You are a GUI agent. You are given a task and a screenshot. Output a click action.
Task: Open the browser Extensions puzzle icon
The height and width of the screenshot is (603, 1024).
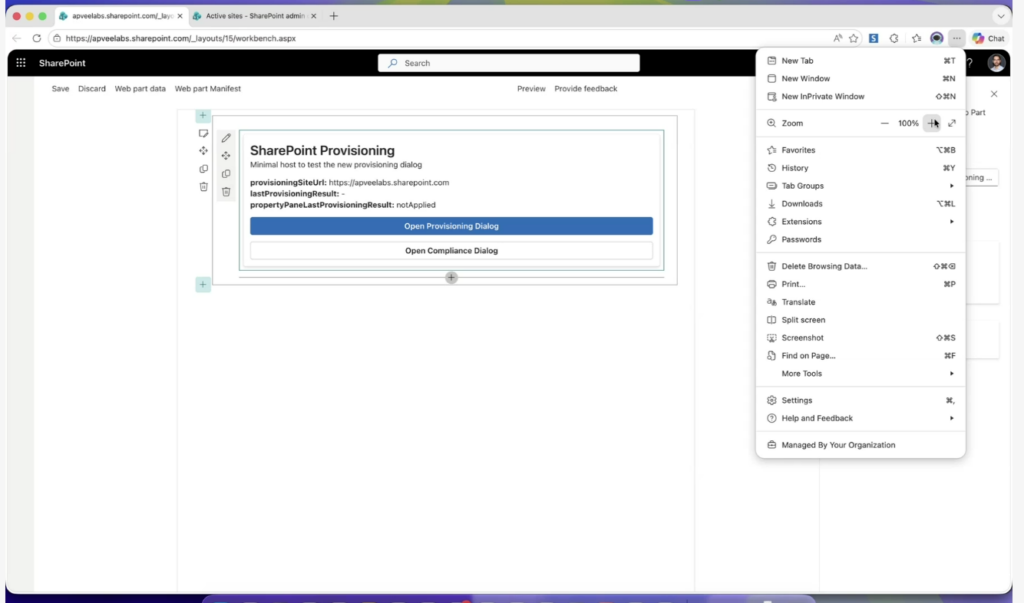point(894,38)
